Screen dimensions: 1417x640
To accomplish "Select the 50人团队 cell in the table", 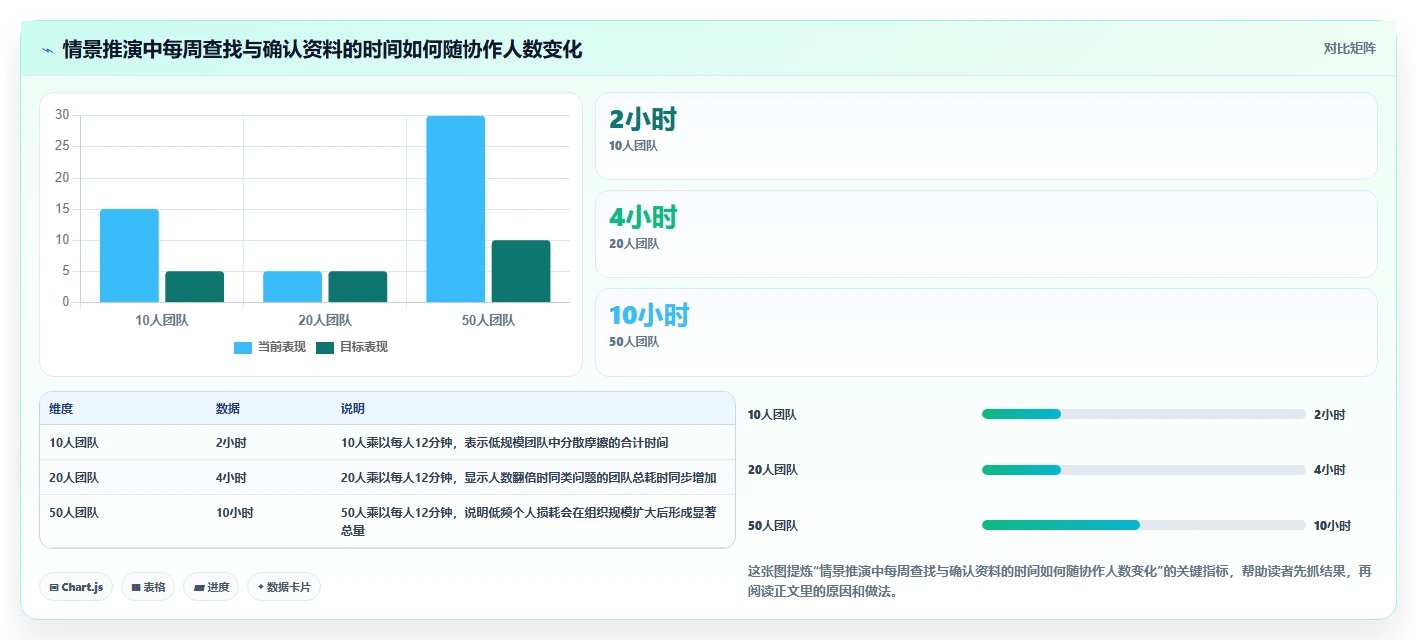I will click(74, 512).
